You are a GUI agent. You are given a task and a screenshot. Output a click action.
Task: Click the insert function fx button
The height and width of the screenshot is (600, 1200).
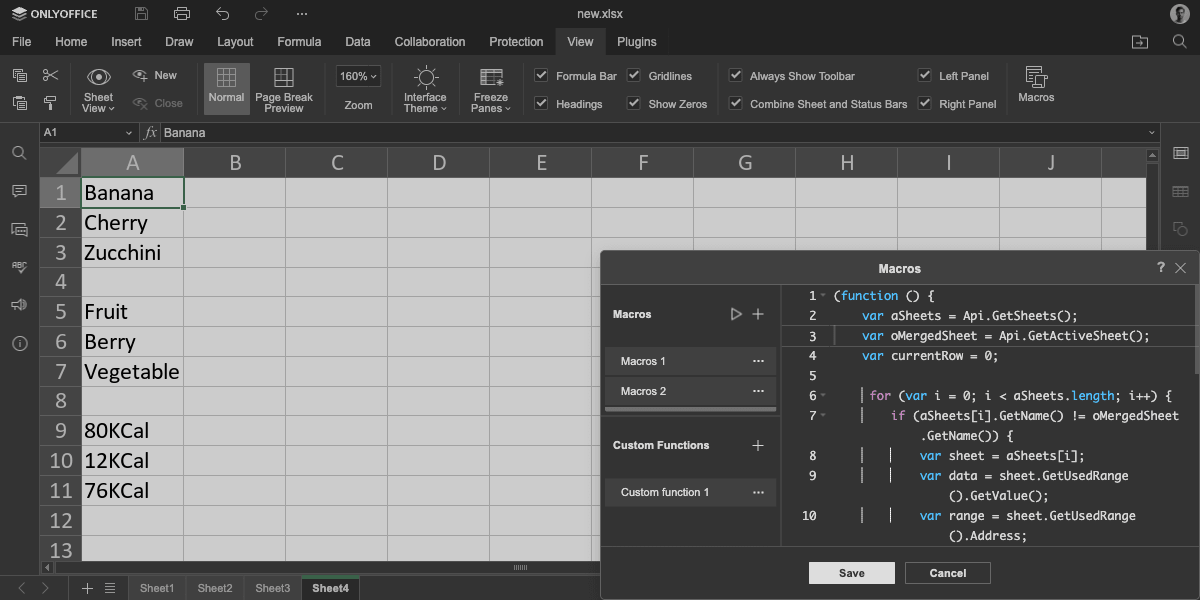click(x=150, y=133)
